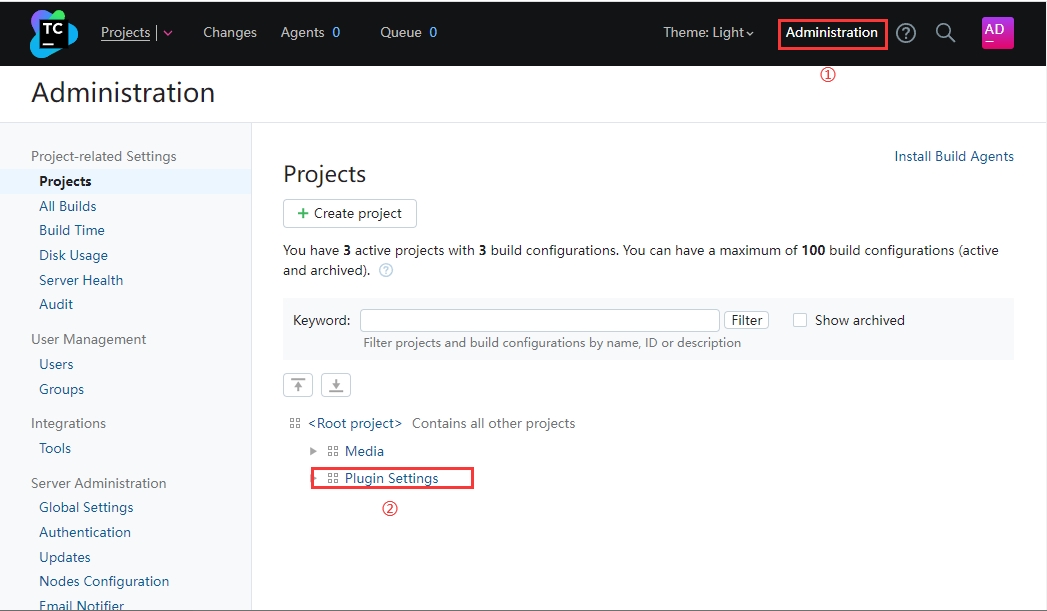Image resolution: width=1047 pixels, height=611 pixels.
Task: Open the Plugin Settings project
Action: [391, 479]
